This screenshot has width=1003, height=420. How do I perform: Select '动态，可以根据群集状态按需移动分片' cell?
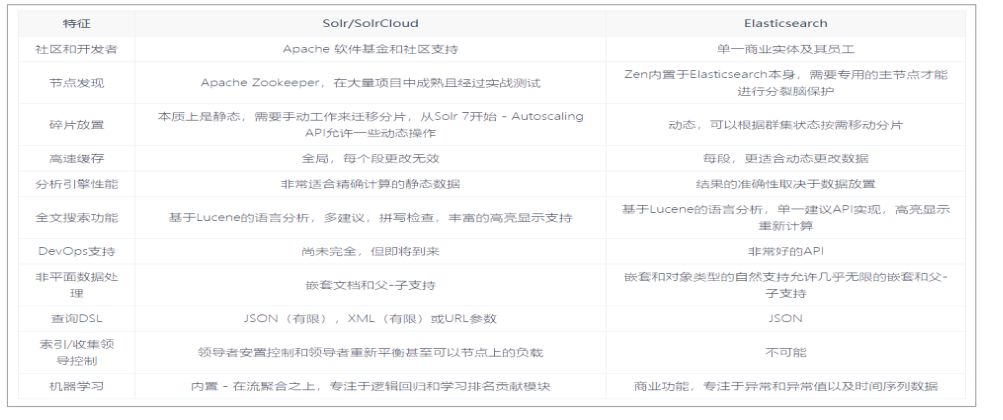tap(786, 125)
